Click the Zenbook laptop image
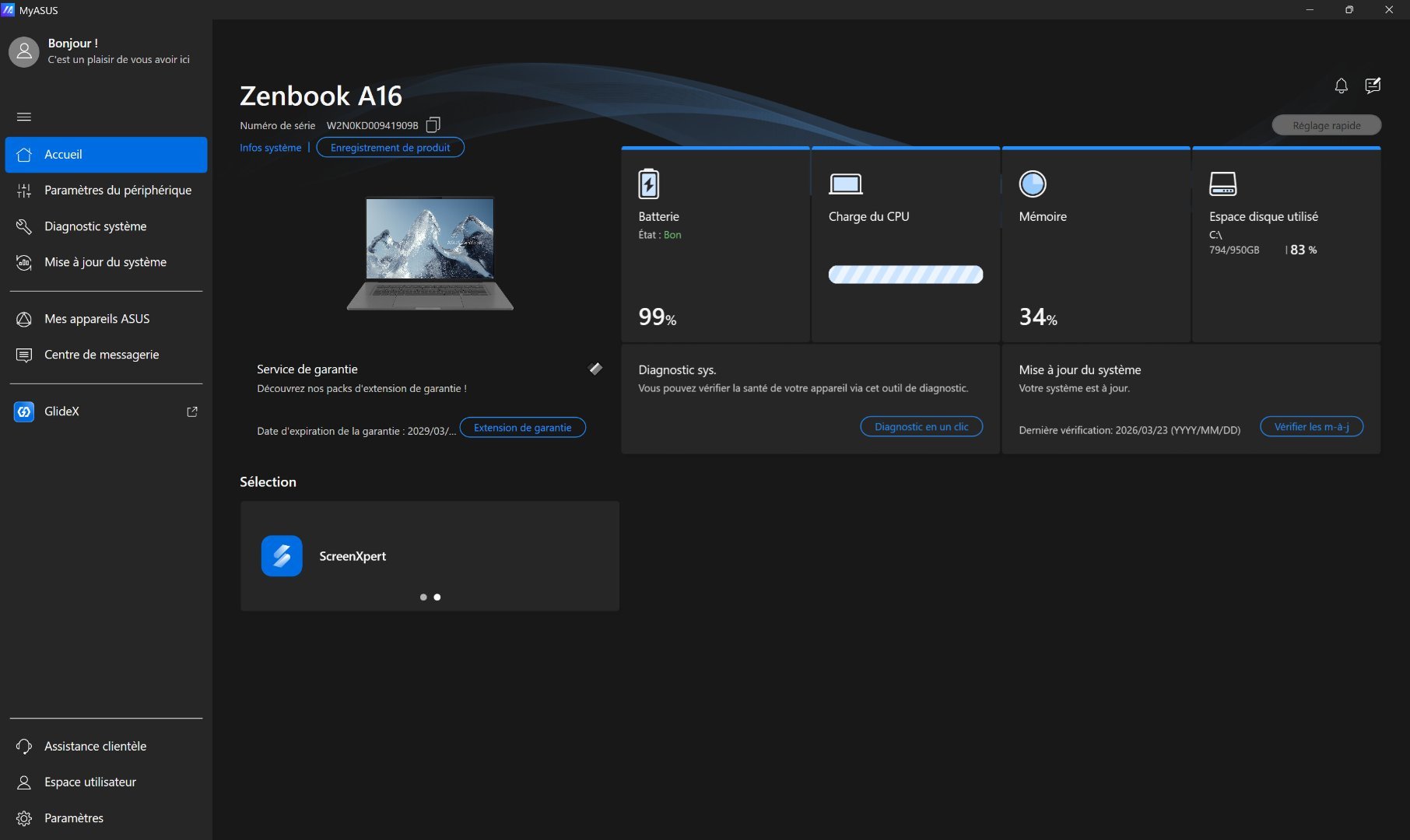This screenshot has width=1410, height=840. pos(430,253)
